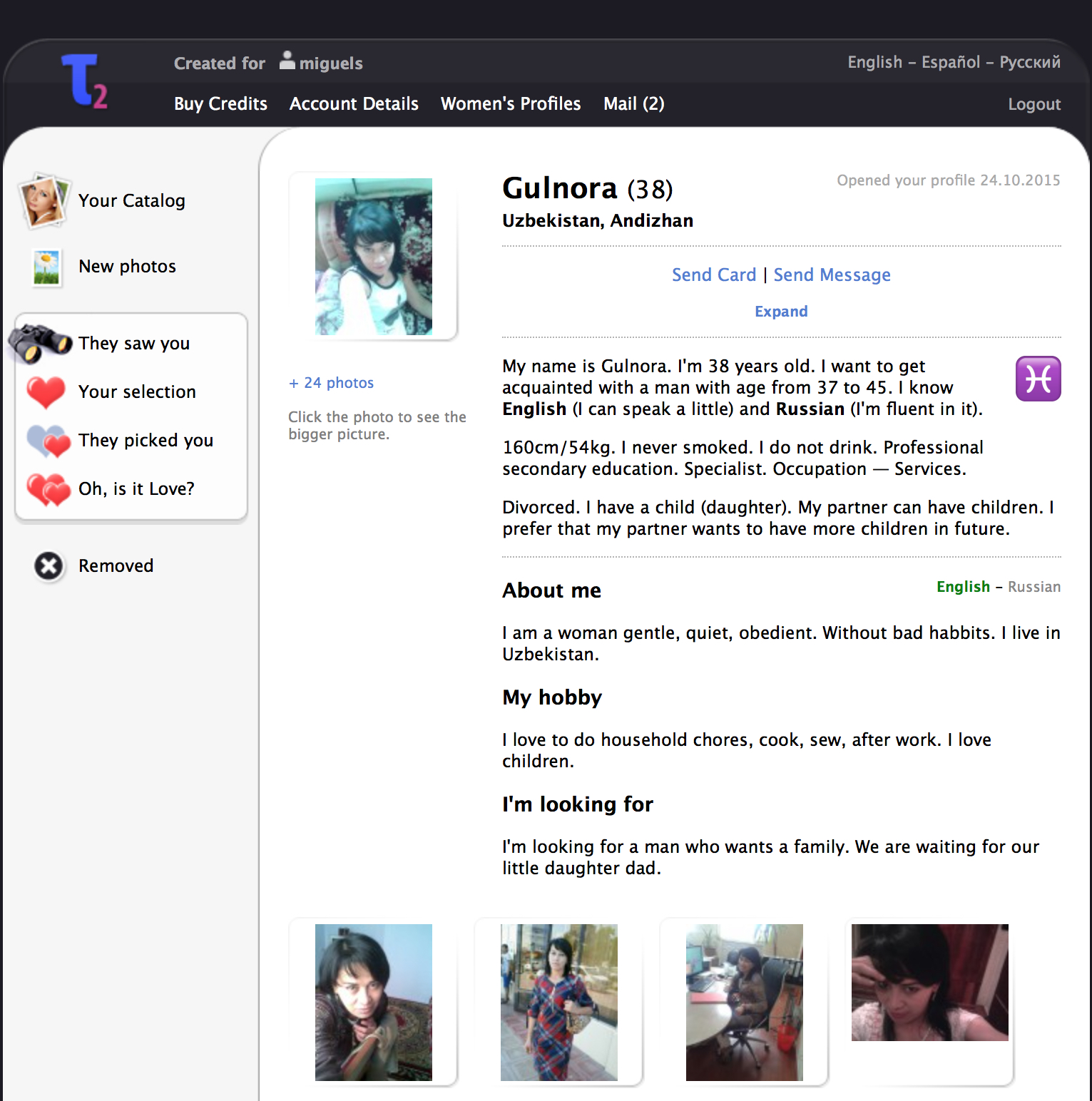Click the Your Catalog photo icon

click(44, 200)
